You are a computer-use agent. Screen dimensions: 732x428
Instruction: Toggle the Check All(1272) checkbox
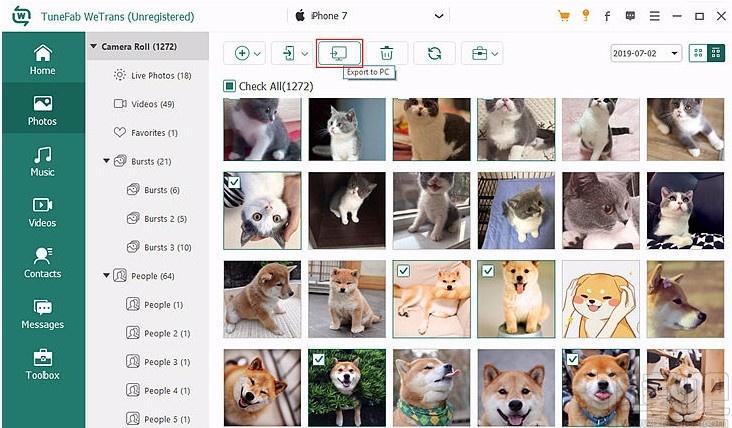[x=229, y=86]
